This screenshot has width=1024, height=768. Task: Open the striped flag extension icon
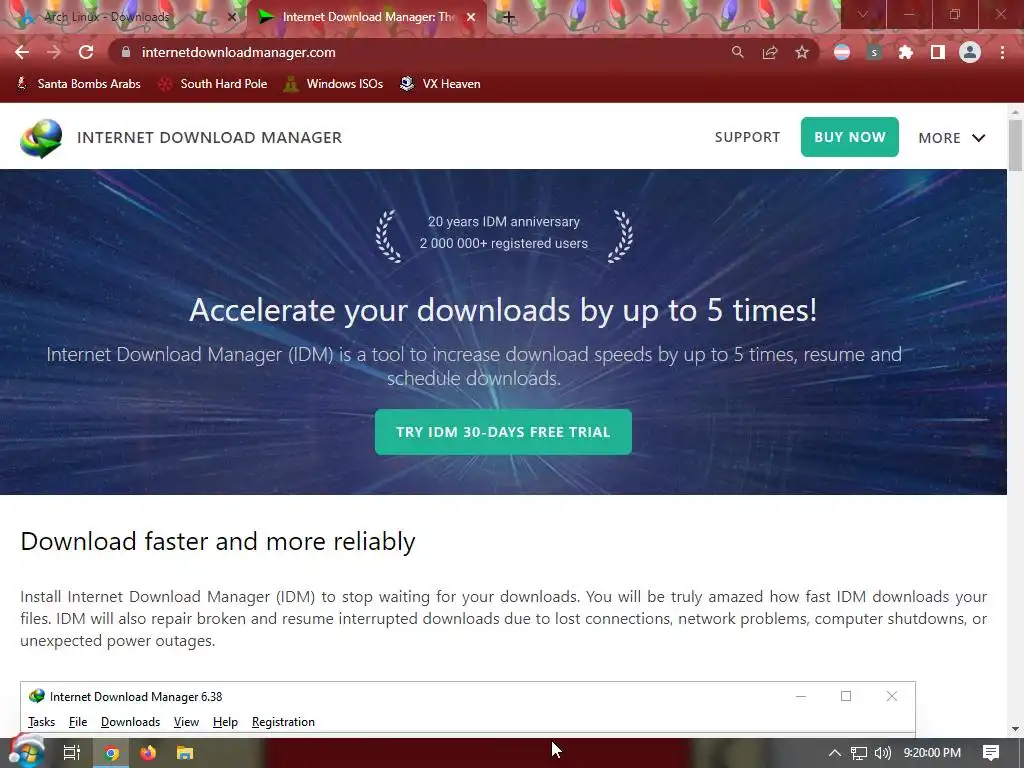(842, 52)
